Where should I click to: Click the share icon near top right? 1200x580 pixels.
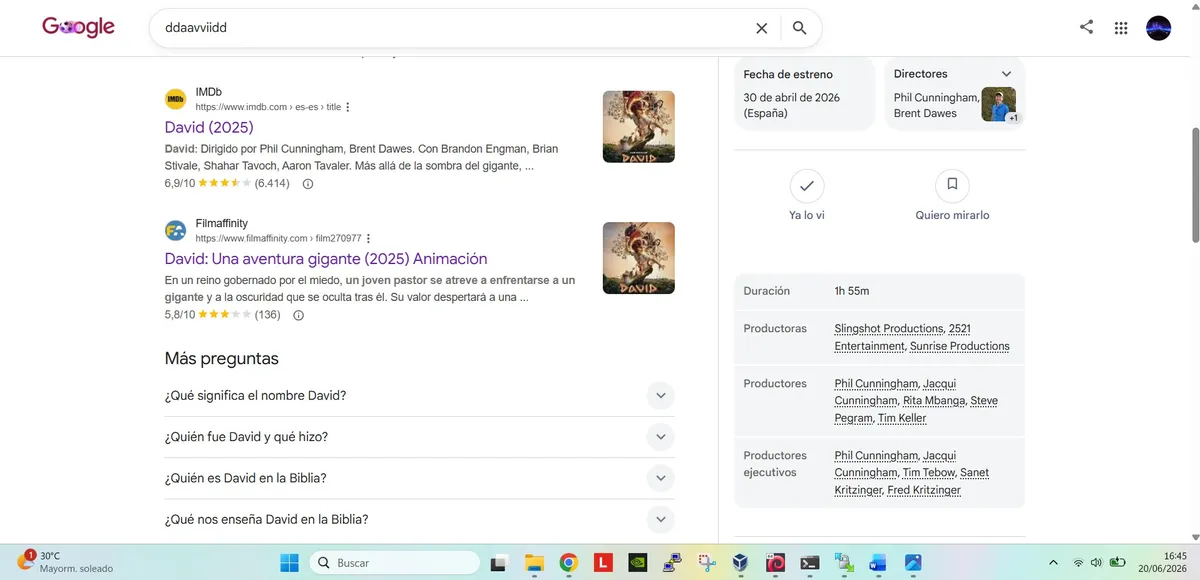pos(1086,28)
